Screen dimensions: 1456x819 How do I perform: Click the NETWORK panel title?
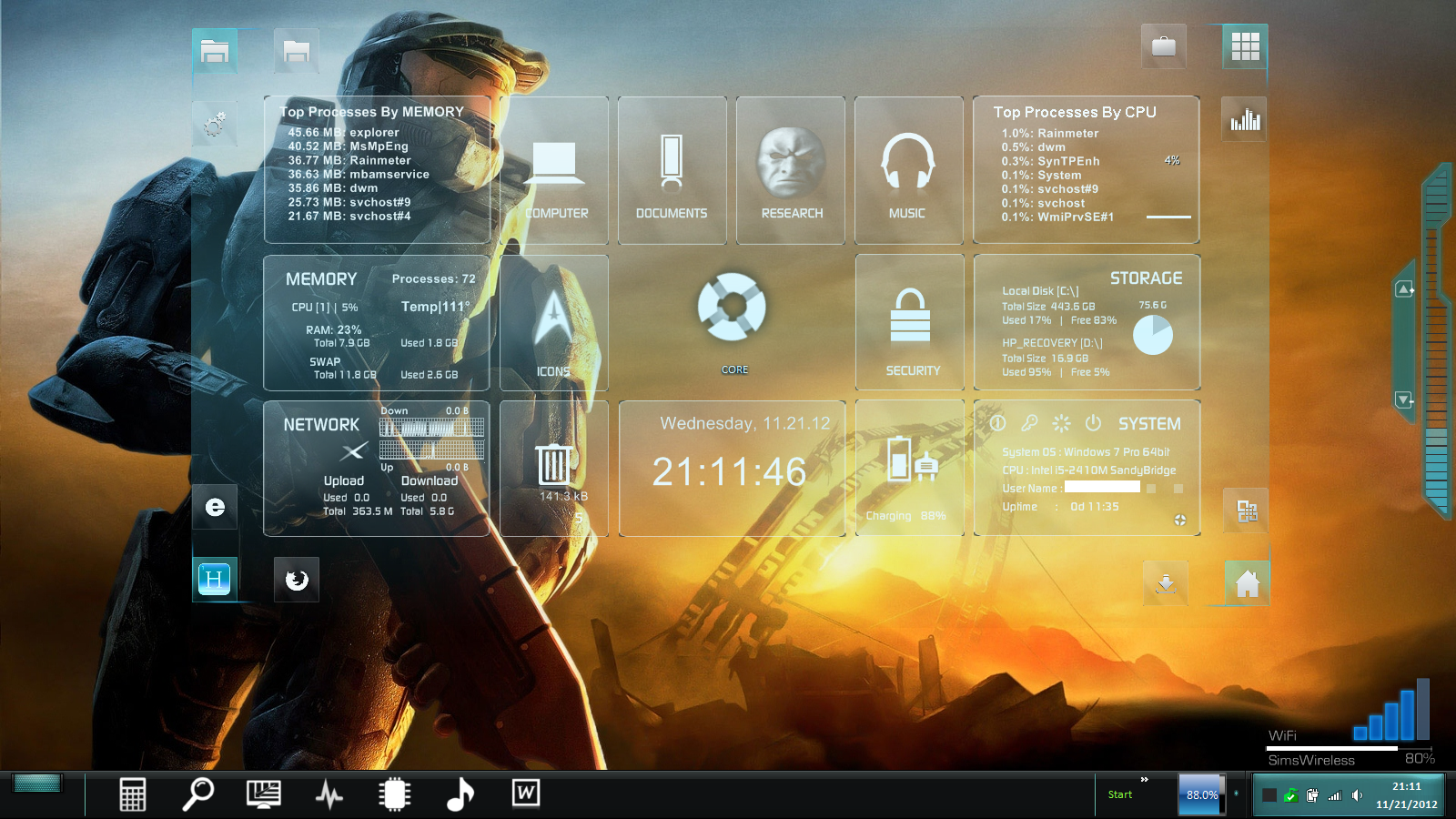321,425
